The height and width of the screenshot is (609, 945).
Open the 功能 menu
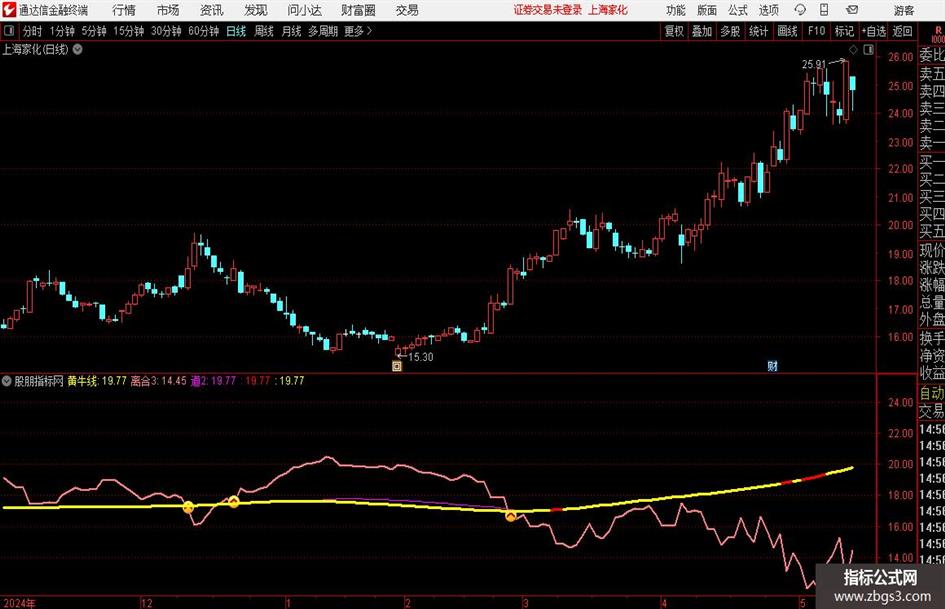676,10
